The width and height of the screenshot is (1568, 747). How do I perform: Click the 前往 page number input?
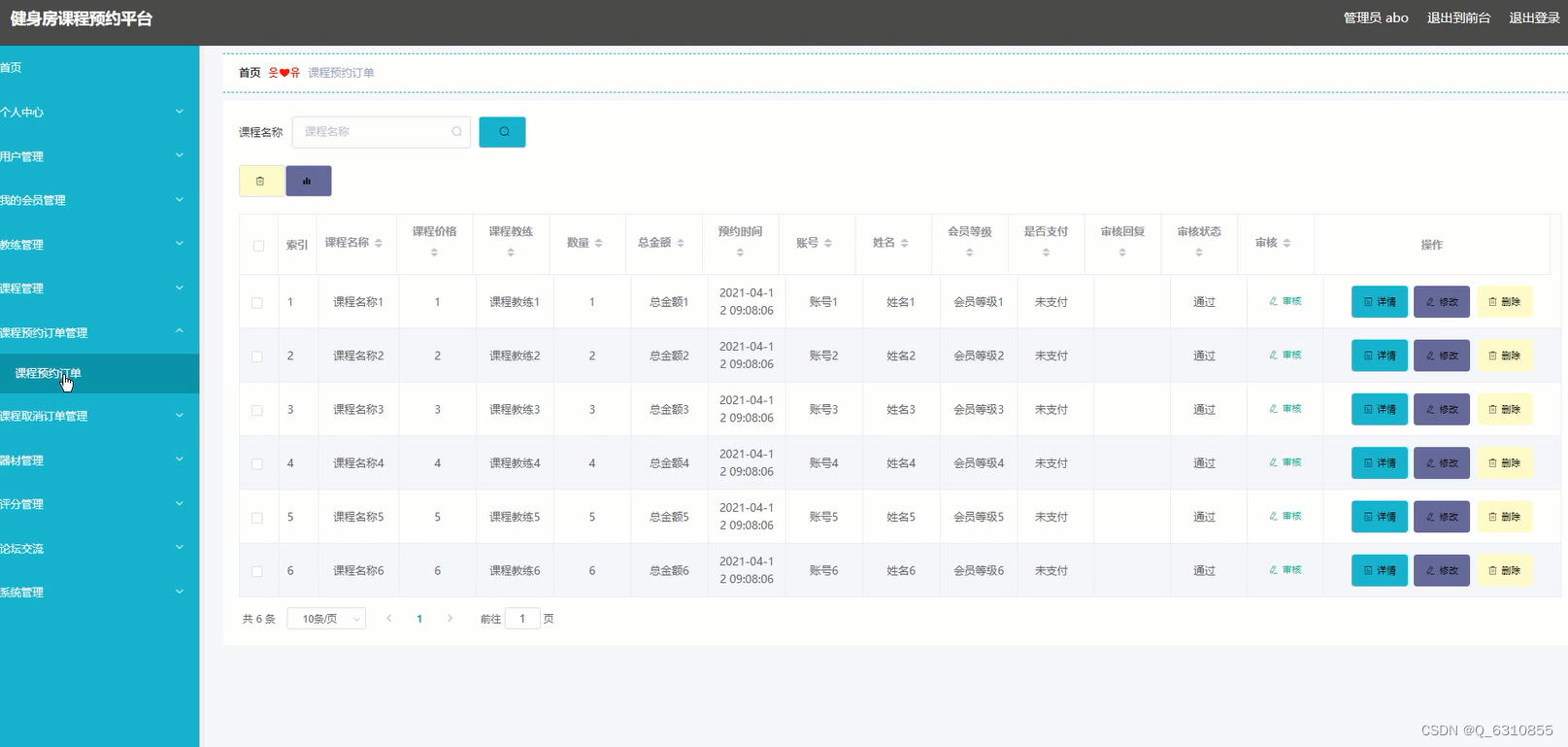tap(522, 619)
